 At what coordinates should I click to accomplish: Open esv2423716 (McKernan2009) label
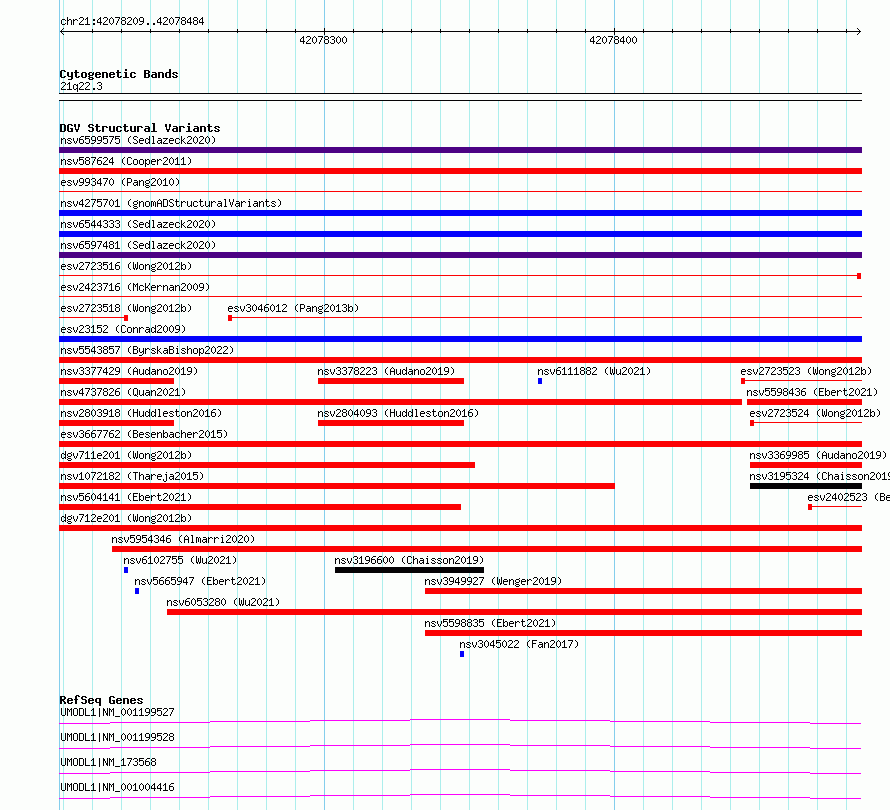click(x=135, y=287)
